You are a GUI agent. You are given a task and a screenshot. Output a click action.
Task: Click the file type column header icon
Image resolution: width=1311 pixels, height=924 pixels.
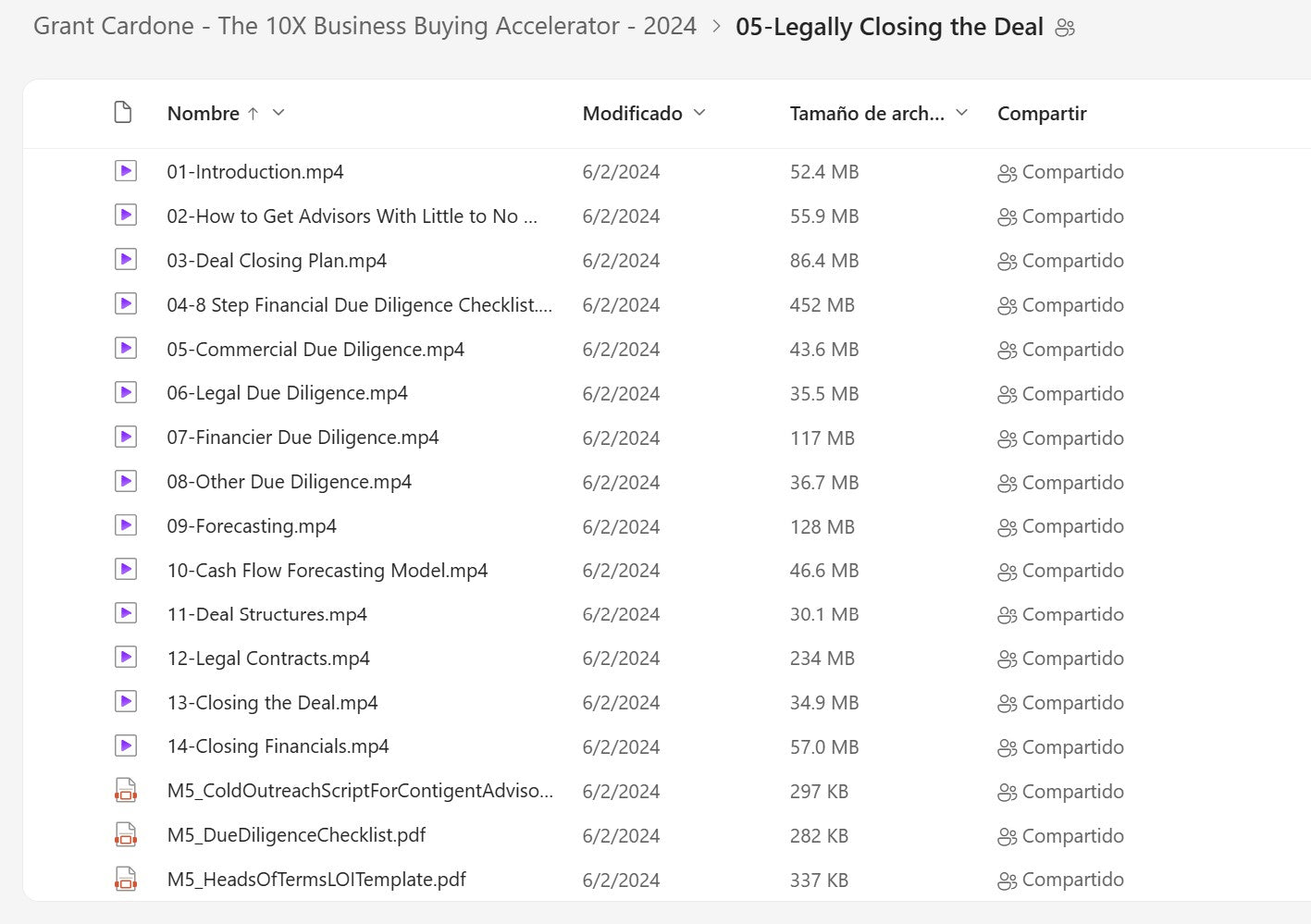point(123,113)
